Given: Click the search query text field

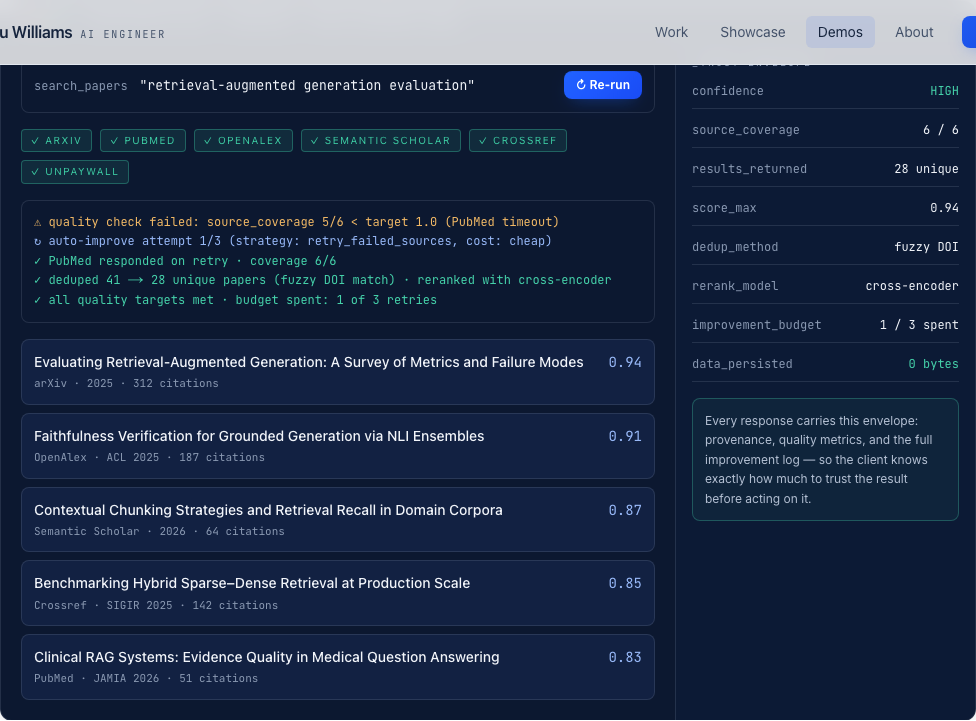Looking at the screenshot, I should (307, 85).
